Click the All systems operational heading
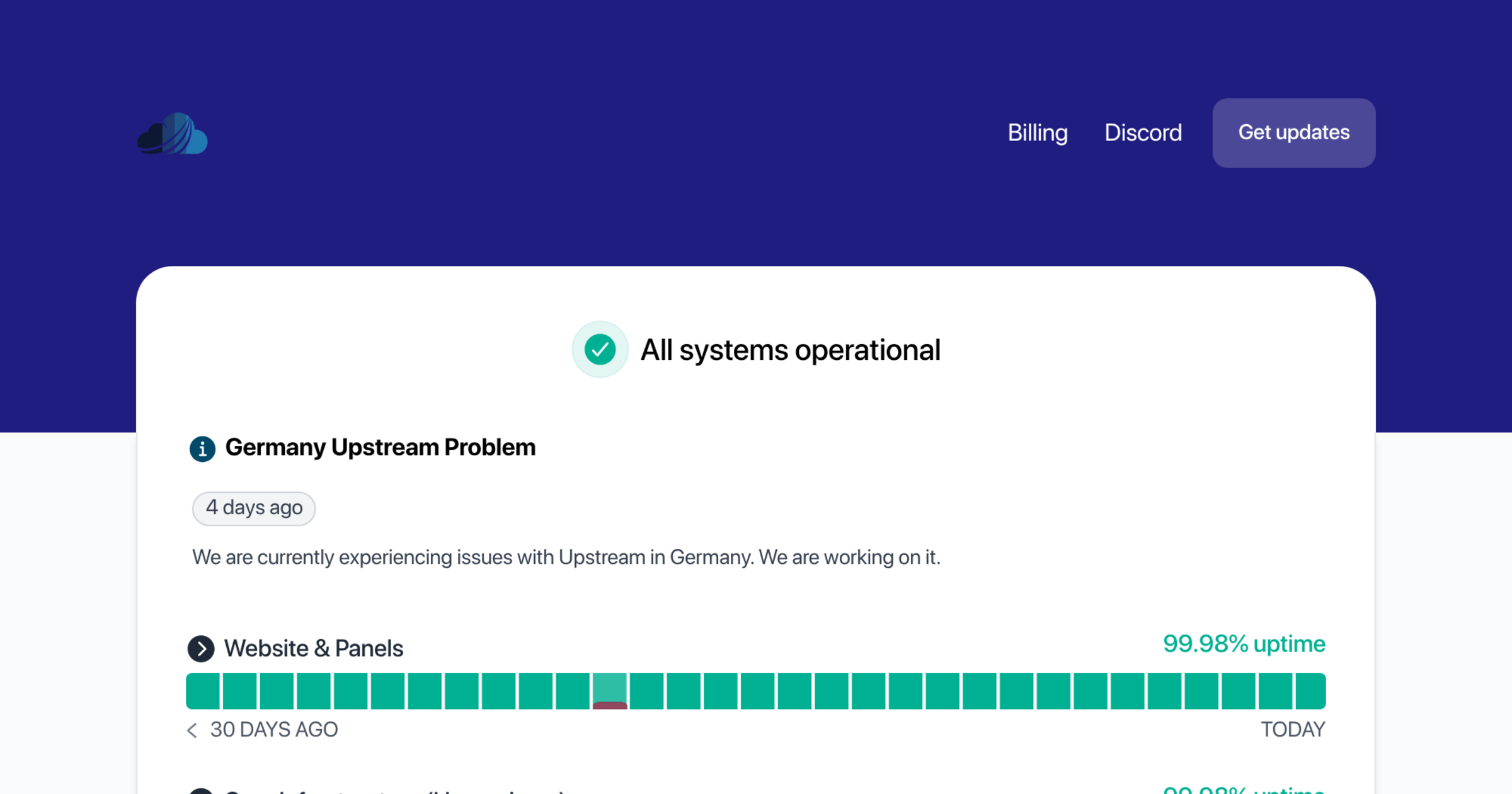 pos(790,350)
